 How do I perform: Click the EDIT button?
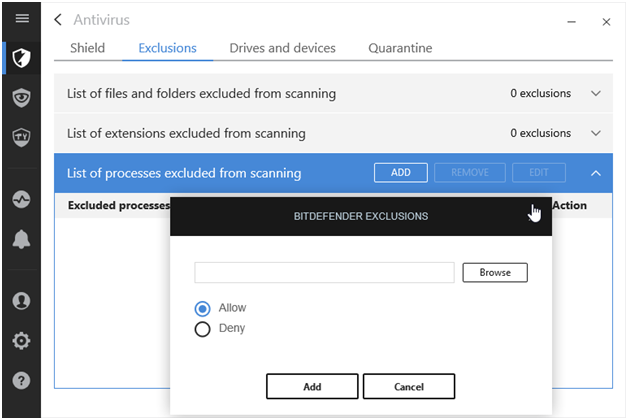[x=539, y=173]
